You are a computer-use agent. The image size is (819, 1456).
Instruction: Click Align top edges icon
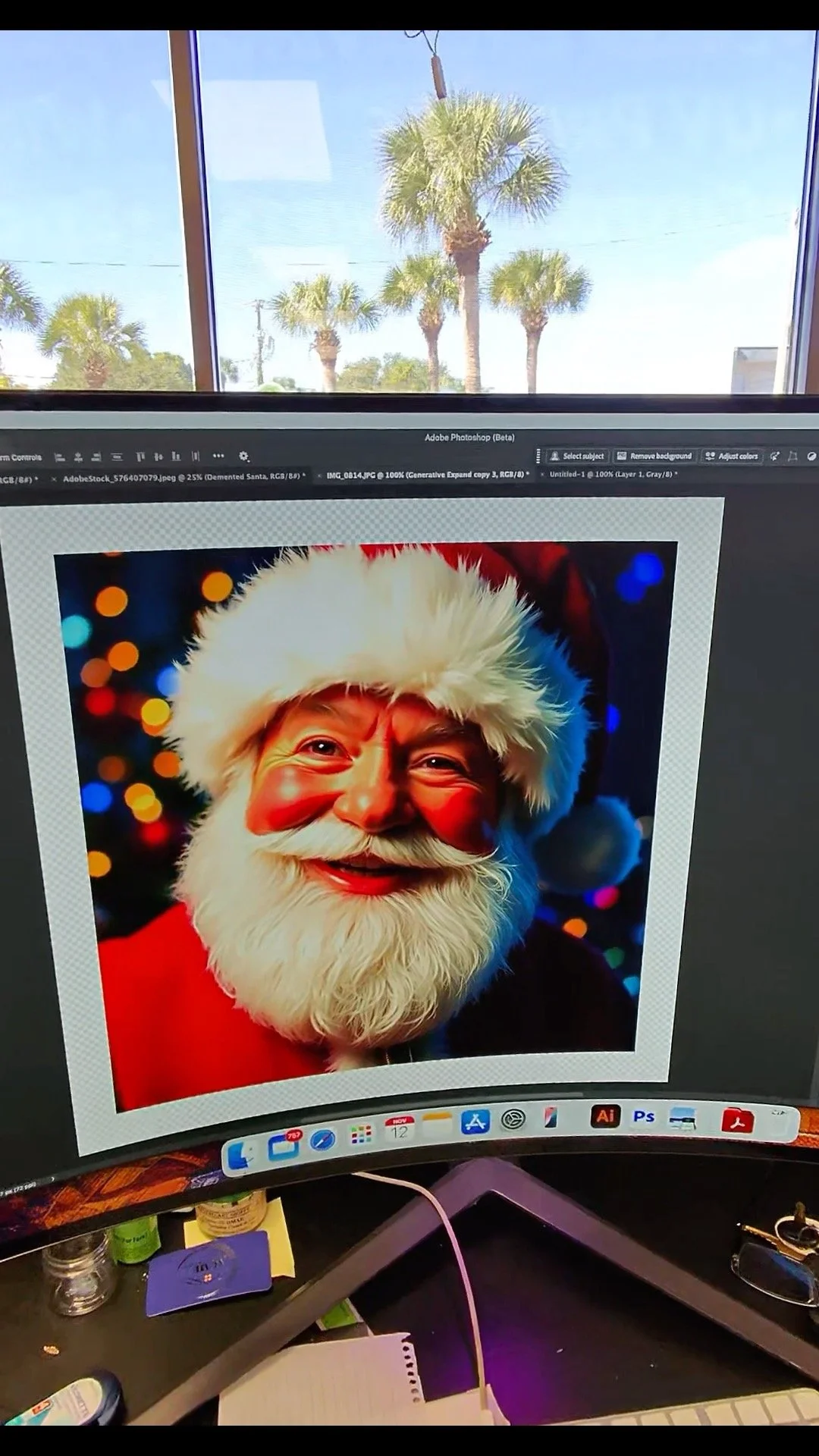140,457
